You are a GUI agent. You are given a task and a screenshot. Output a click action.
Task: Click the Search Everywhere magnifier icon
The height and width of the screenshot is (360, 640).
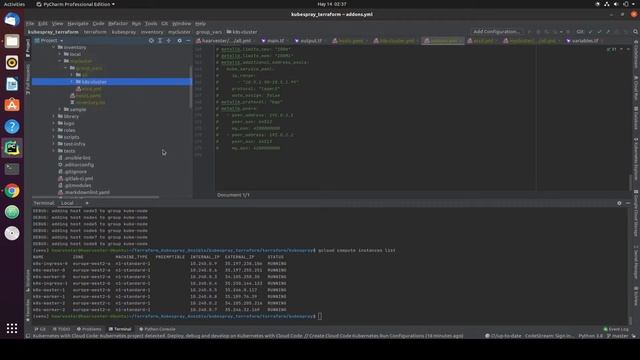636,31
